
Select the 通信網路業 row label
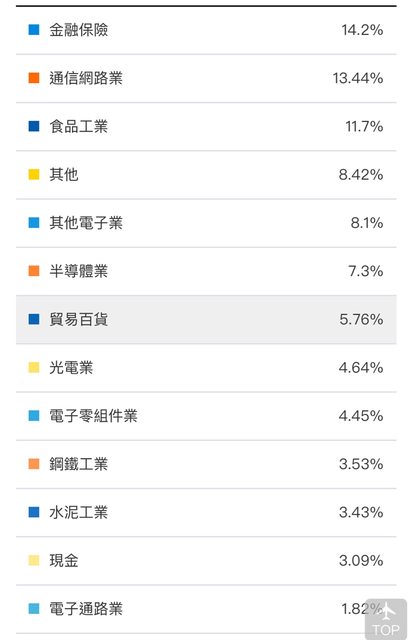(86, 78)
